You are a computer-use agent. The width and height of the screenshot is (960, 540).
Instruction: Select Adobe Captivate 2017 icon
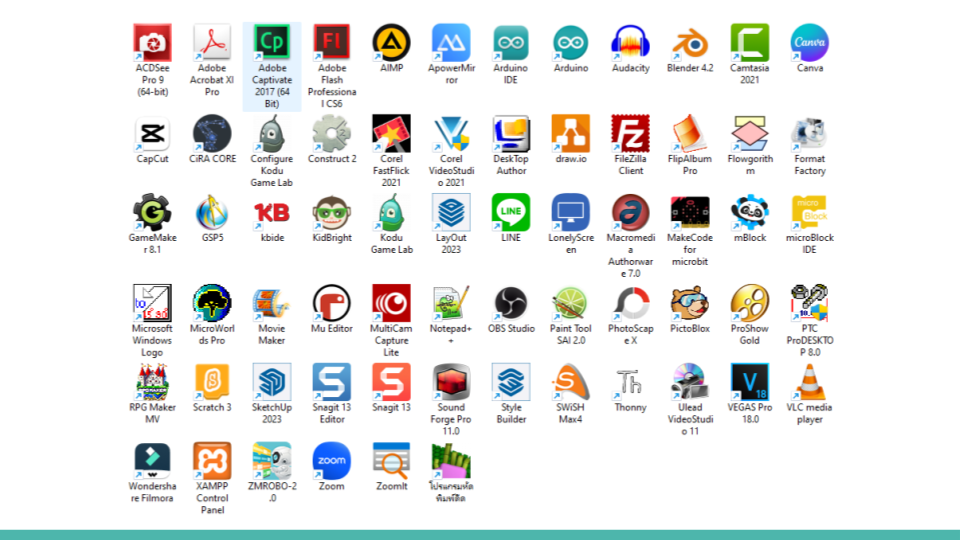(271, 43)
